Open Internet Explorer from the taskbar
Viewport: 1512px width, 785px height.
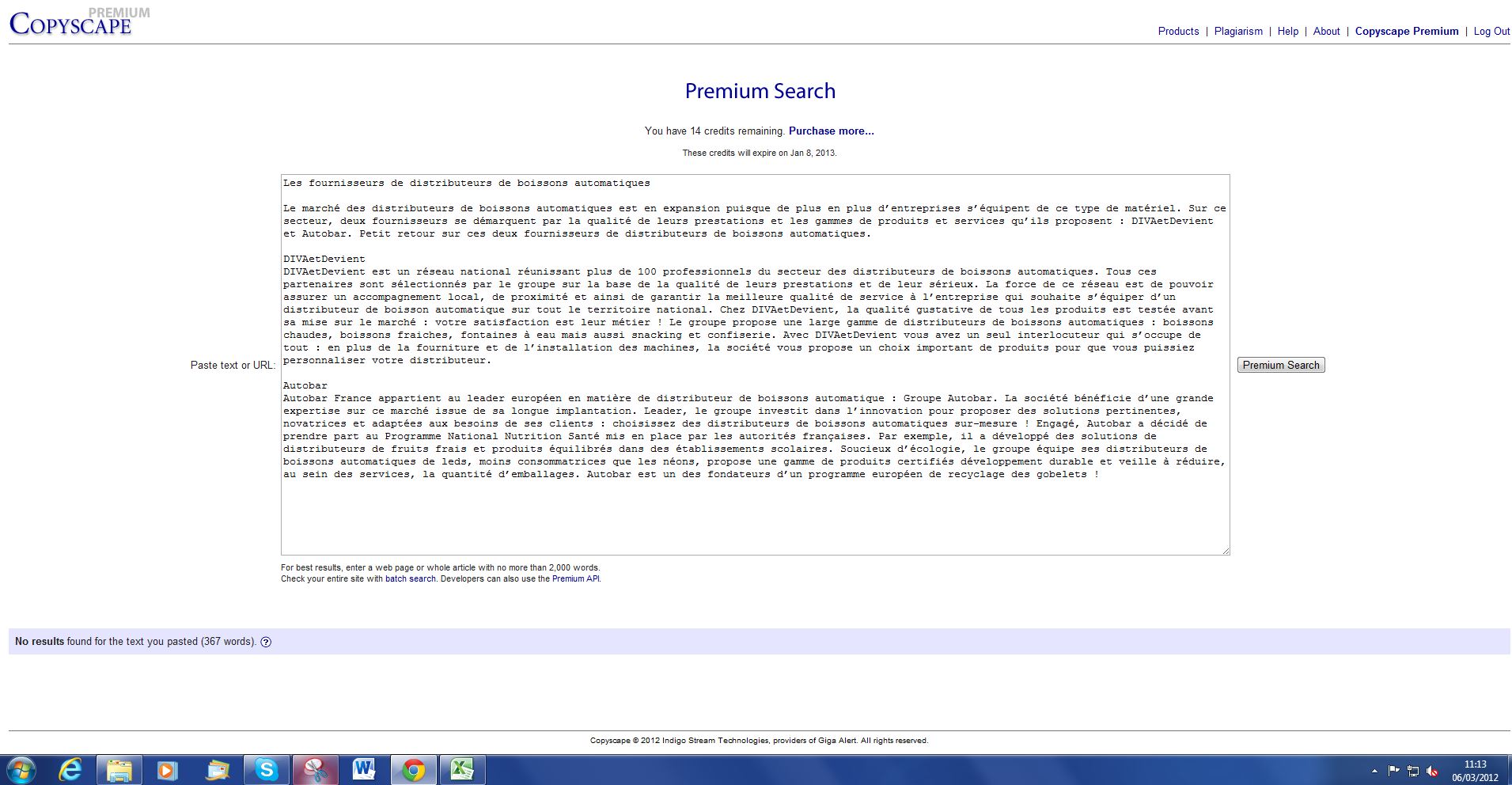70,769
